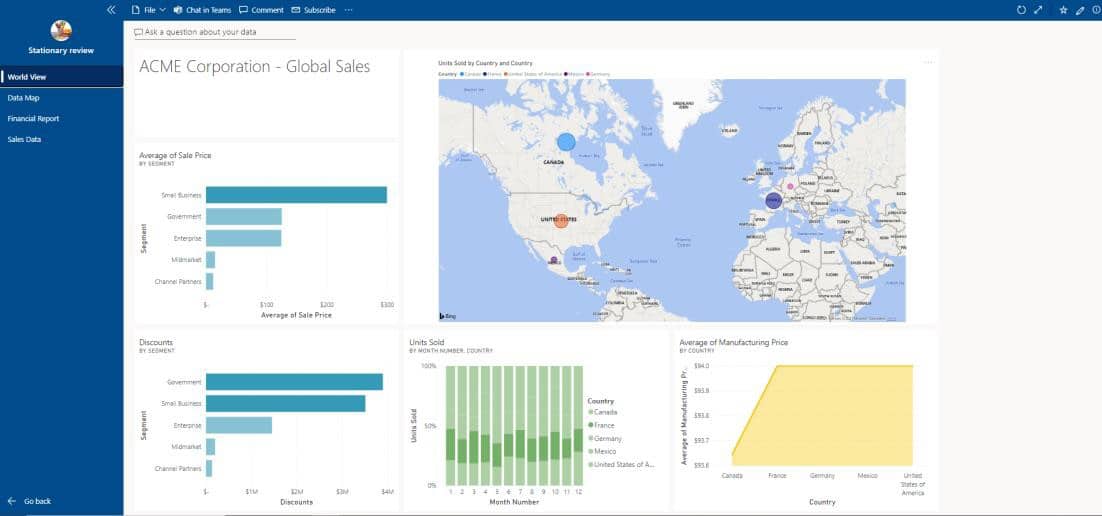Click Units Sold by Country map title
The height and width of the screenshot is (516, 1102).
[x=485, y=63]
